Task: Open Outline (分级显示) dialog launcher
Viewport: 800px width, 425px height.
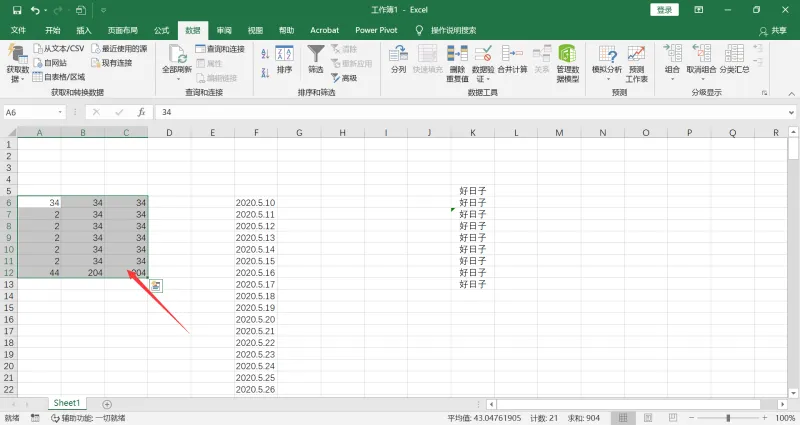Action: 764,93
